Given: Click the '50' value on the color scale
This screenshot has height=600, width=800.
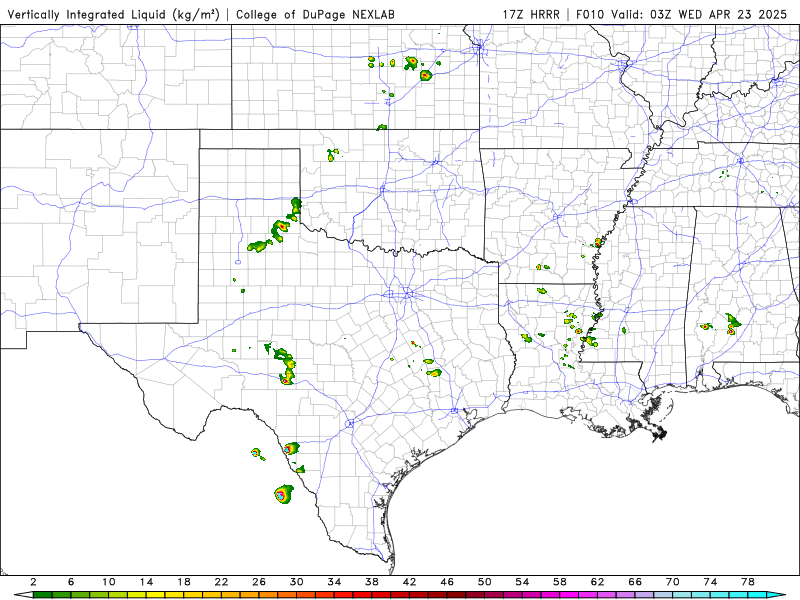Looking at the screenshot, I should pos(485,582).
